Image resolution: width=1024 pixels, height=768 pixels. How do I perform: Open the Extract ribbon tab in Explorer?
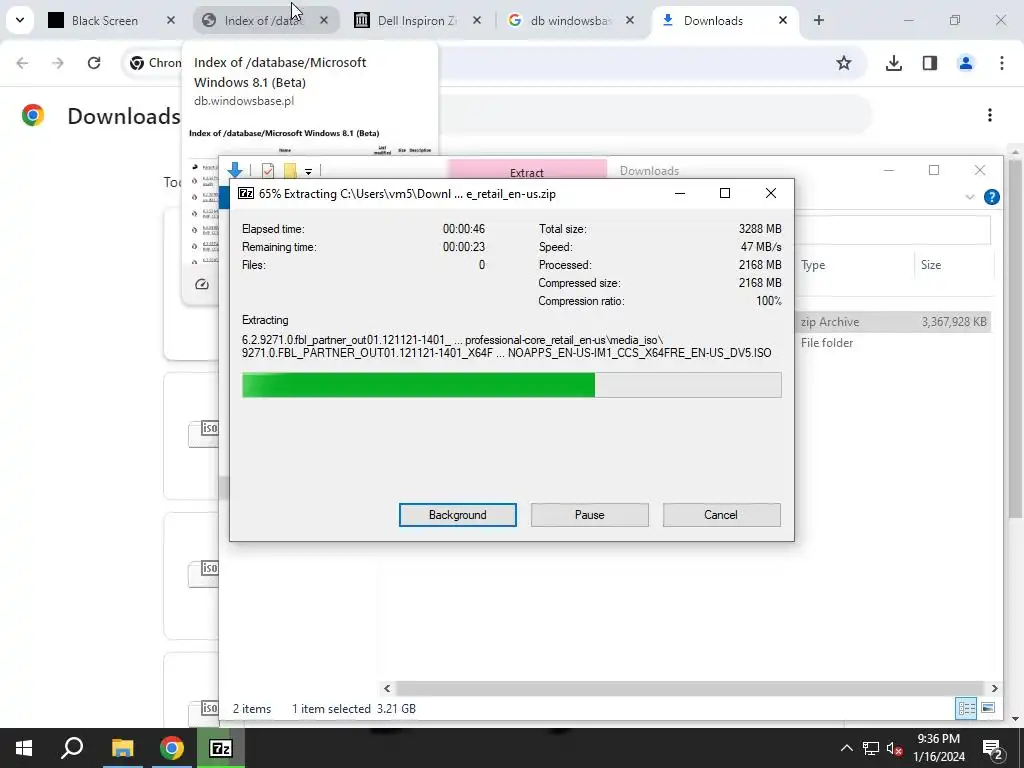point(526,171)
